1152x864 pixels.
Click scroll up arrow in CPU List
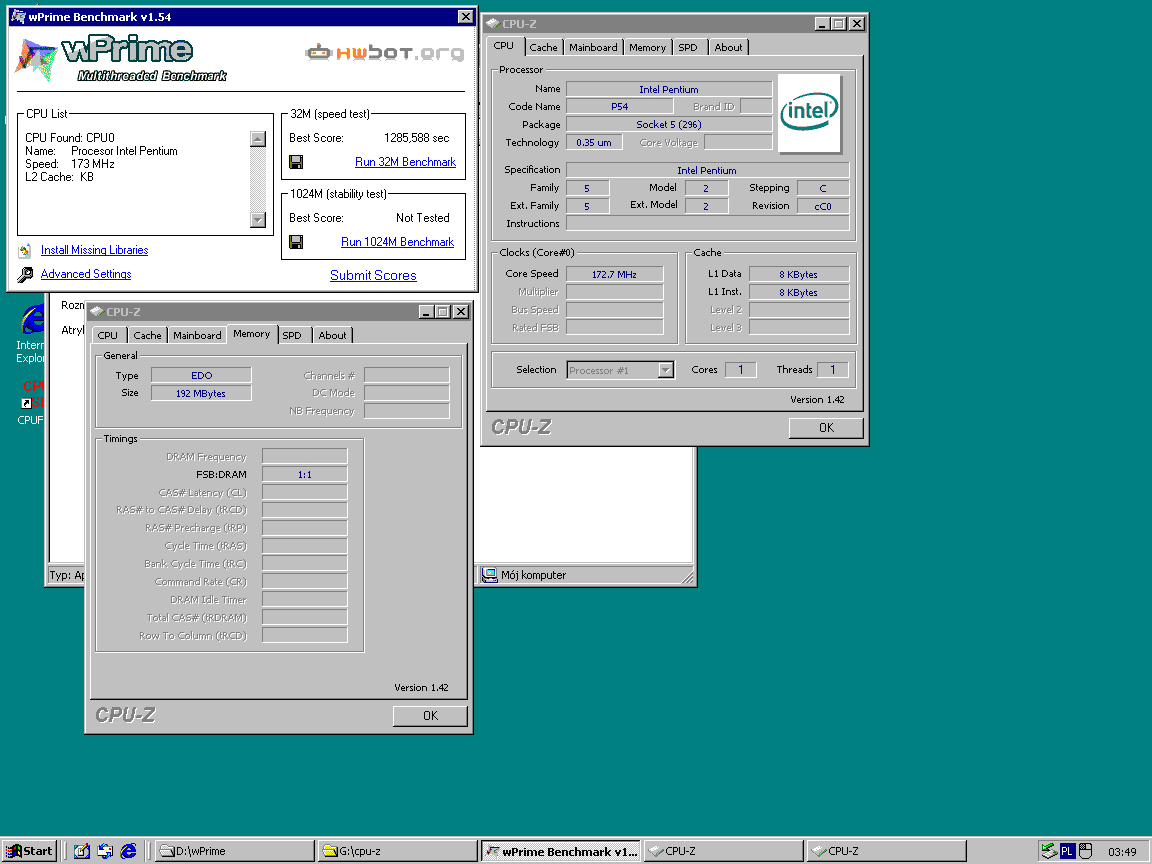point(258,139)
